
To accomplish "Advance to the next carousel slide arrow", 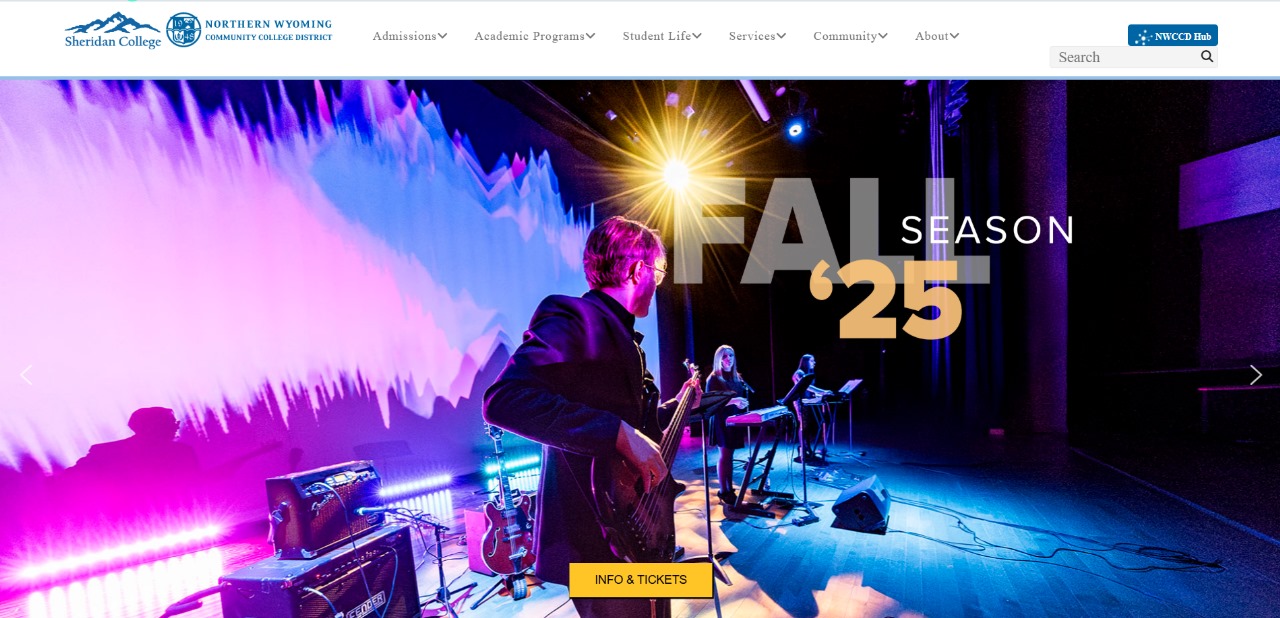I will pyautogui.click(x=1255, y=375).
